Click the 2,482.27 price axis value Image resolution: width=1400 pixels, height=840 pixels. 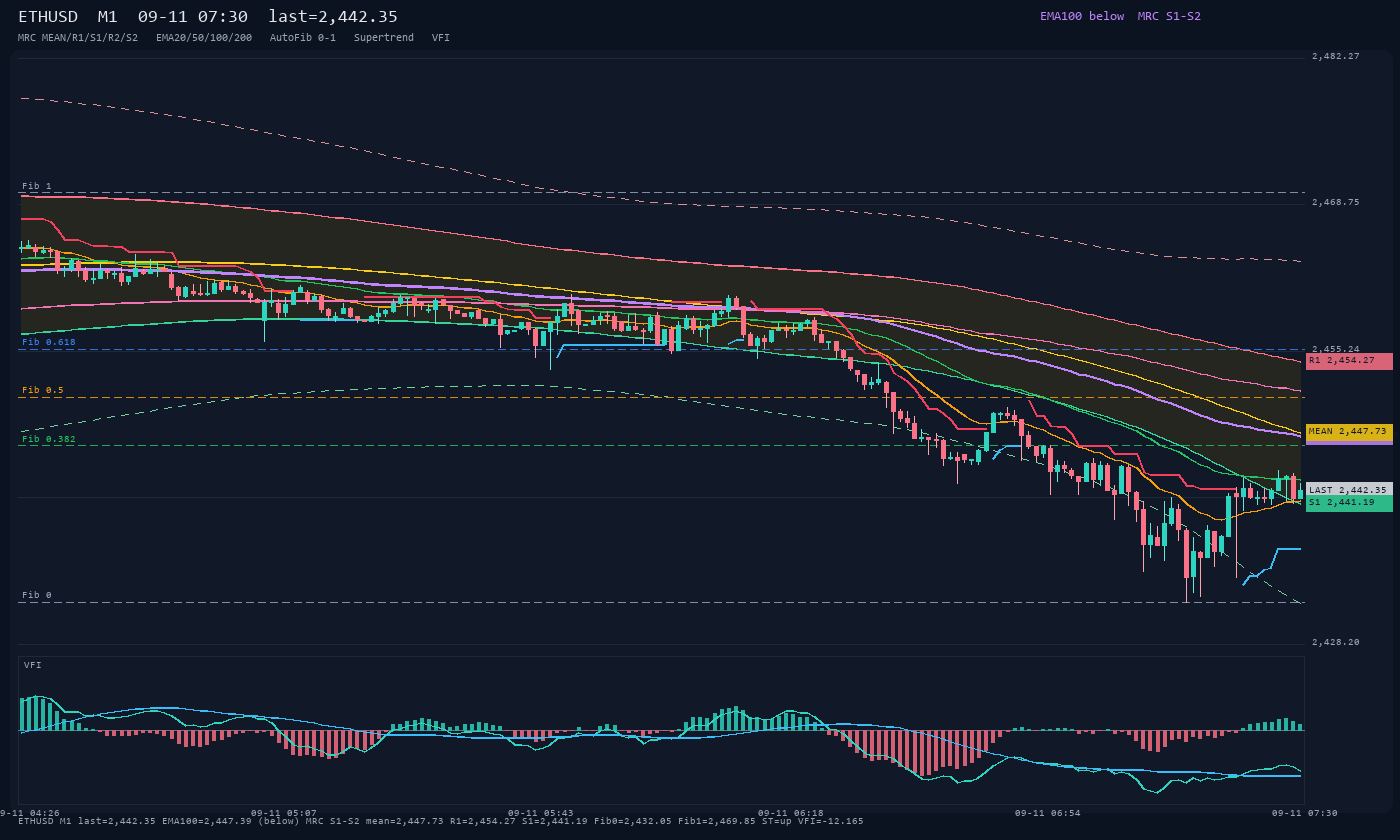click(1336, 56)
